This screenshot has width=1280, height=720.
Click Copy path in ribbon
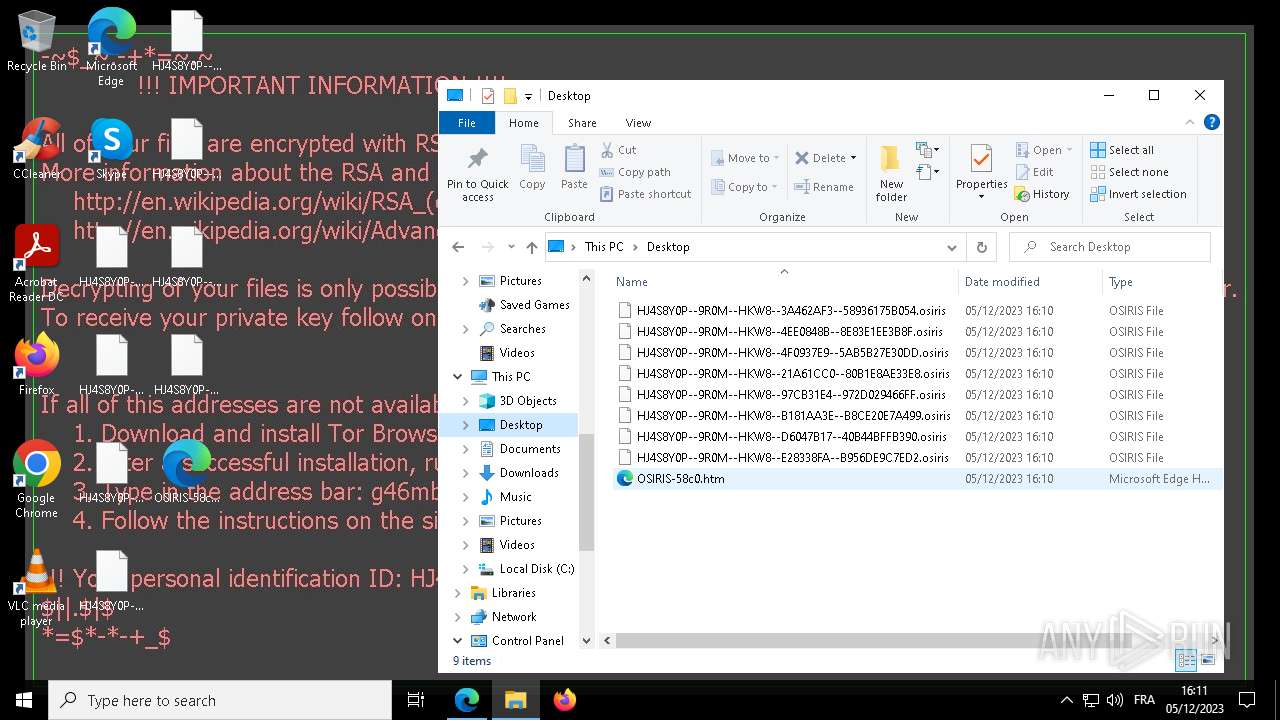[635, 172]
